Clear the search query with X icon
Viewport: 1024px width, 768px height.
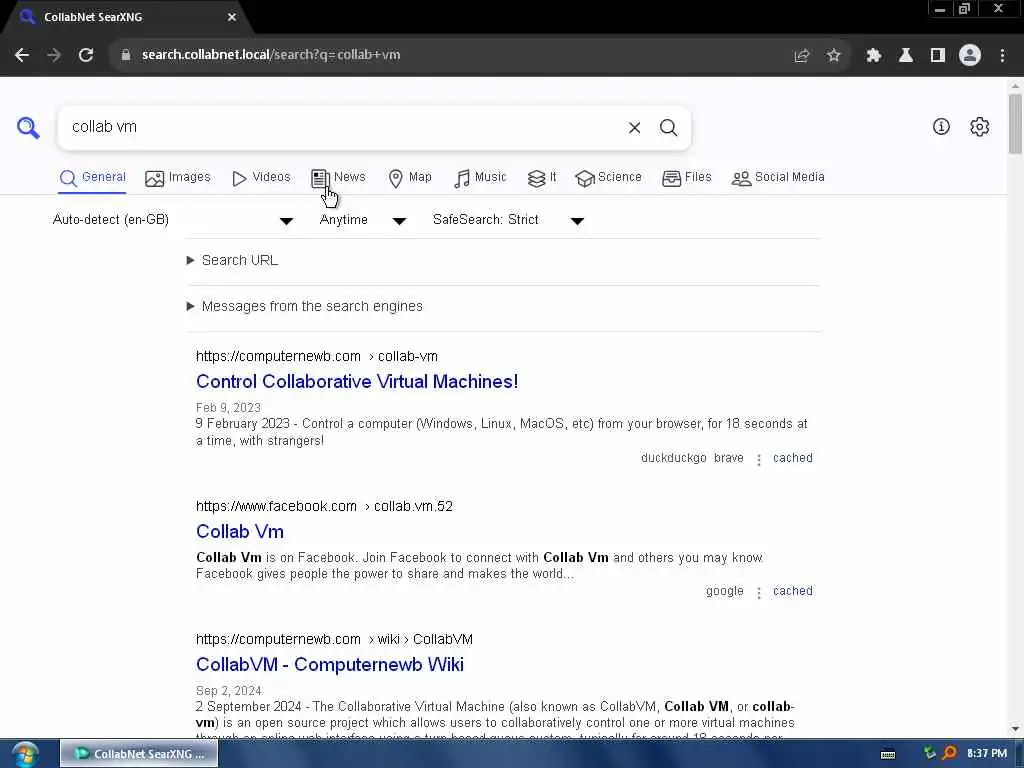634,127
